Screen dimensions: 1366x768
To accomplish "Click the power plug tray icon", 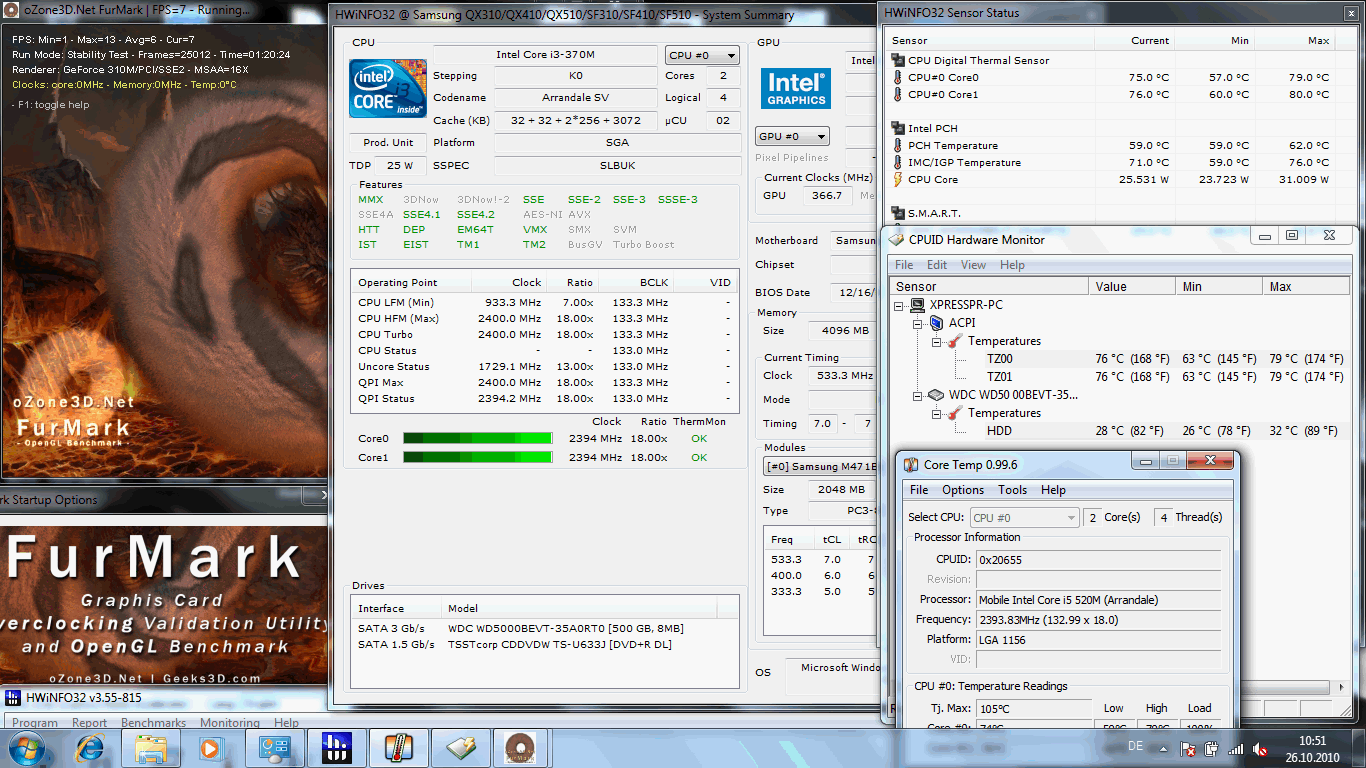I will (x=1212, y=748).
